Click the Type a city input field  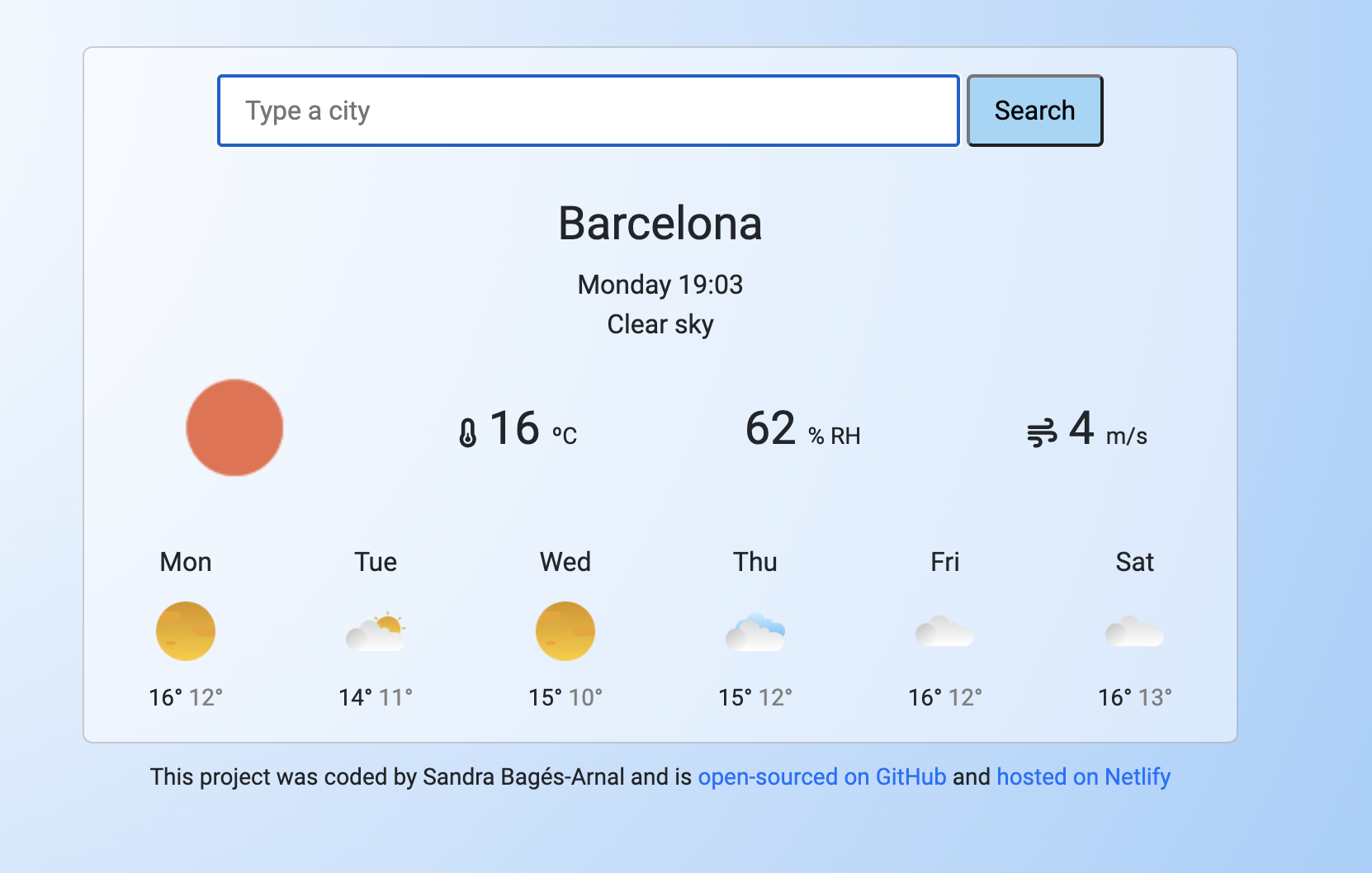[x=587, y=110]
